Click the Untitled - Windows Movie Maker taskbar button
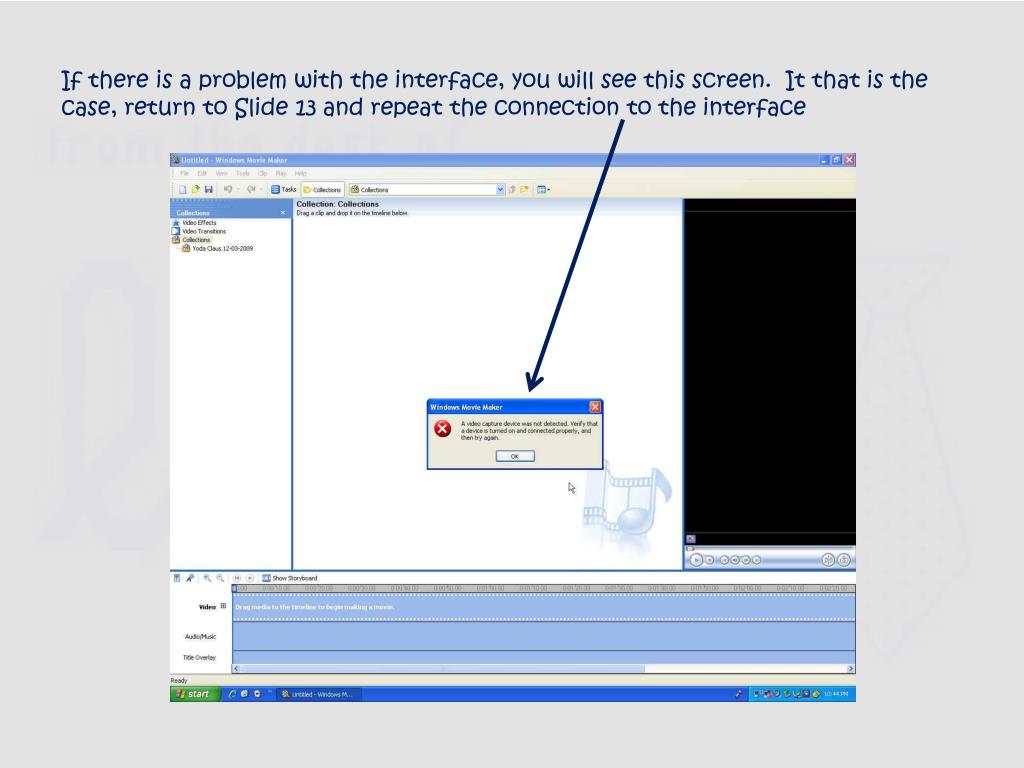 (319, 694)
